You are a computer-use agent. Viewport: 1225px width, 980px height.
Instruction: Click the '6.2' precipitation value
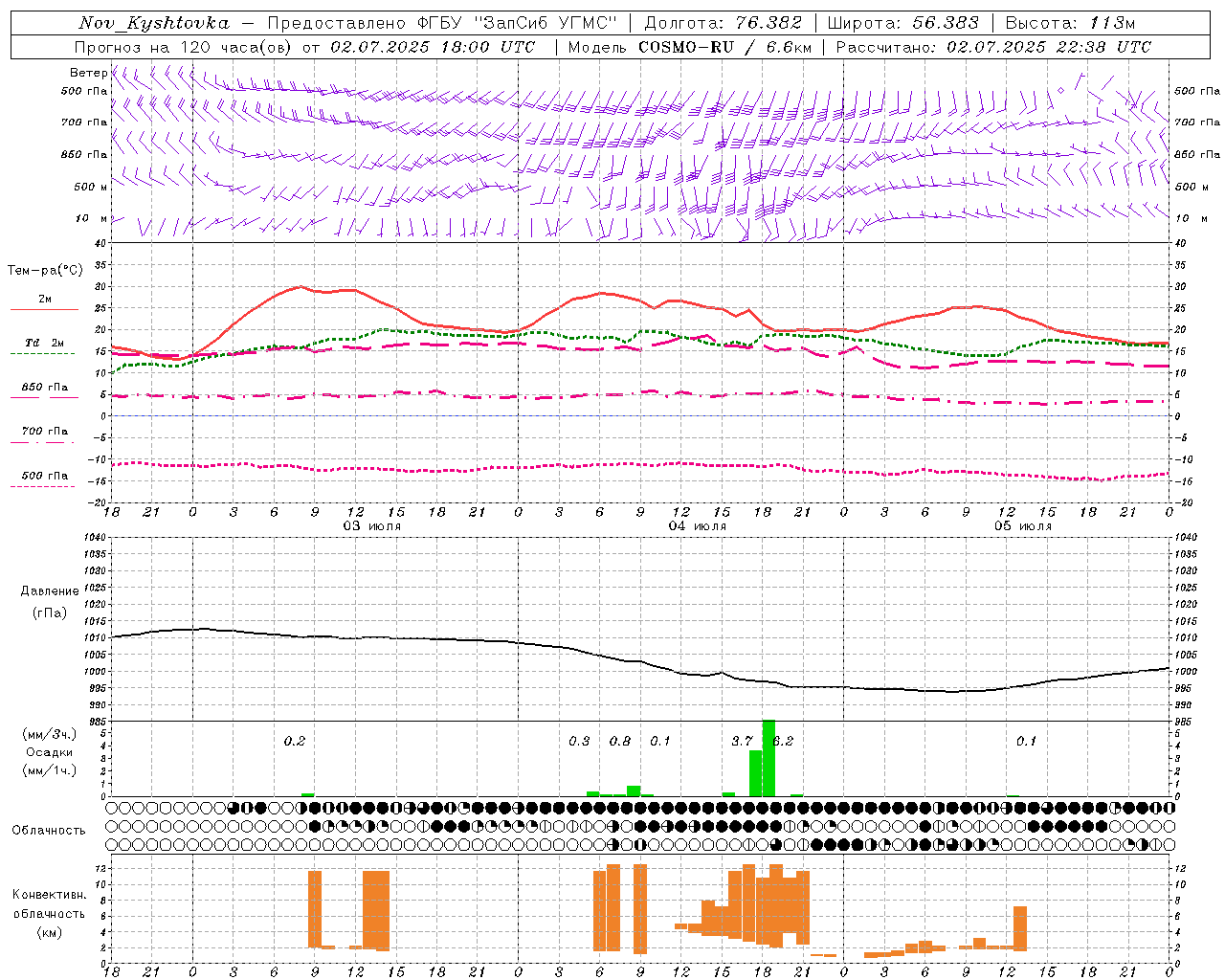[784, 742]
